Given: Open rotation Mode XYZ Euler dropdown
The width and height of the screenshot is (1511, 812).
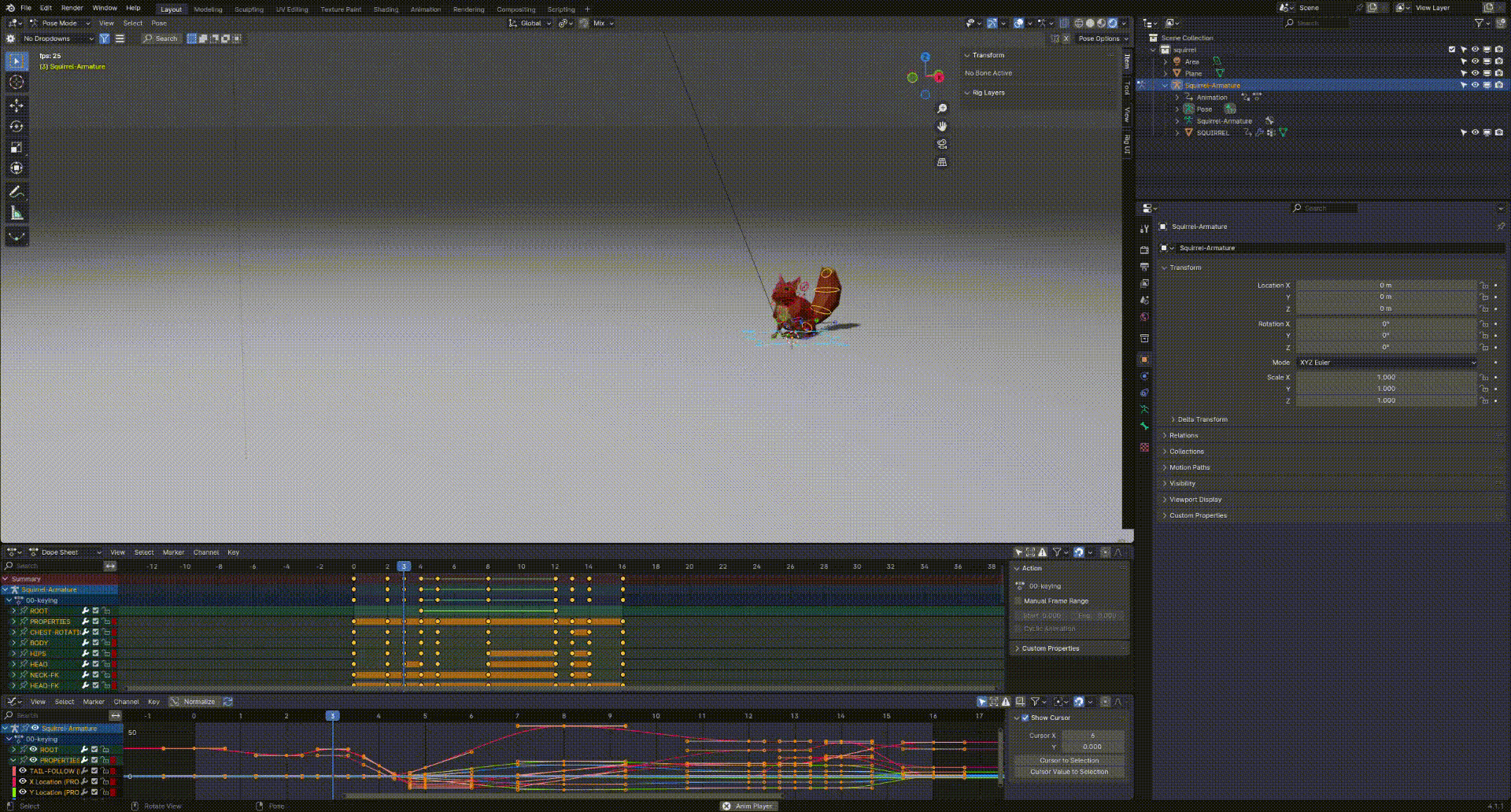Looking at the screenshot, I should [x=1387, y=362].
